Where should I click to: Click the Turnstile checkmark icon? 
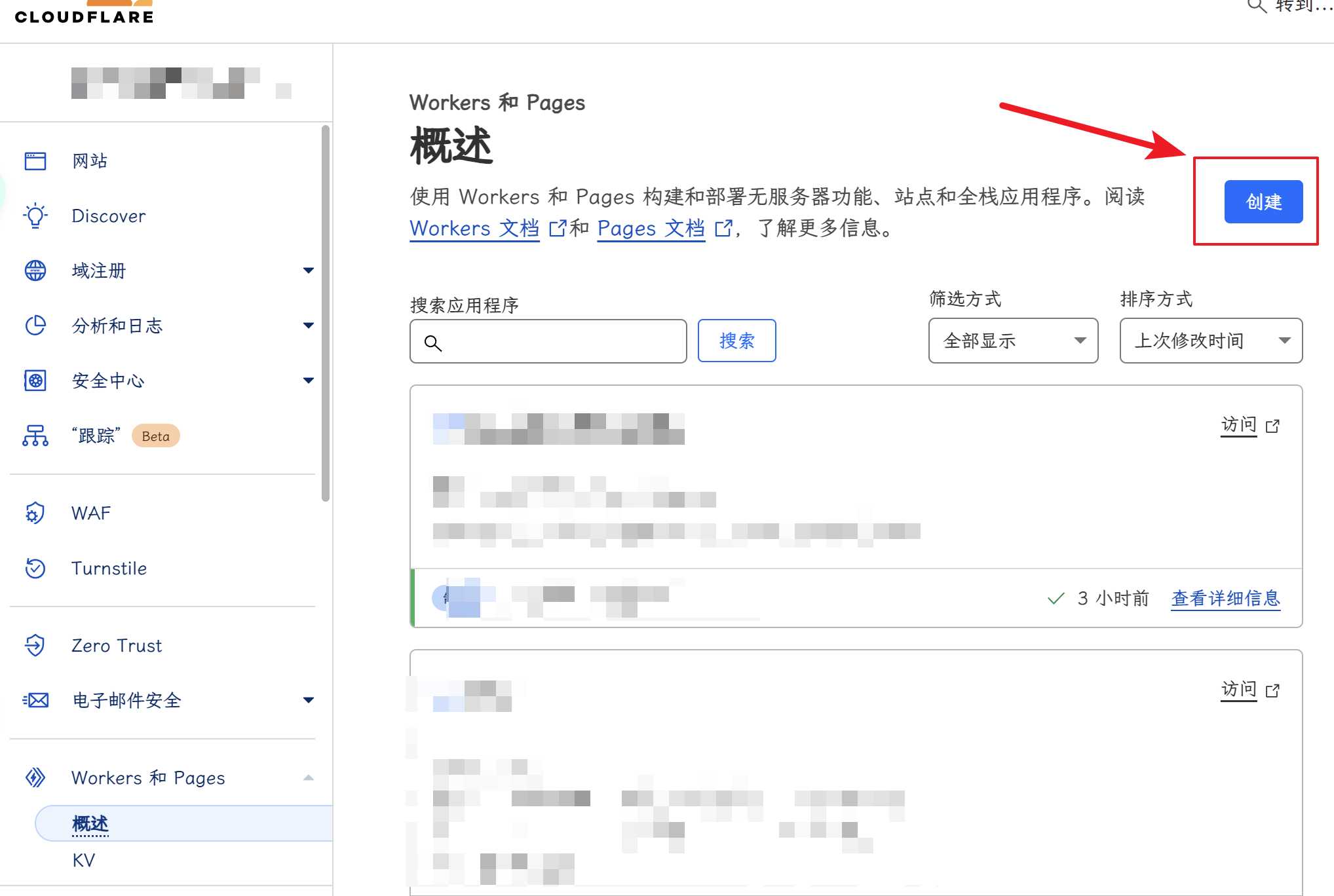[x=35, y=568]
